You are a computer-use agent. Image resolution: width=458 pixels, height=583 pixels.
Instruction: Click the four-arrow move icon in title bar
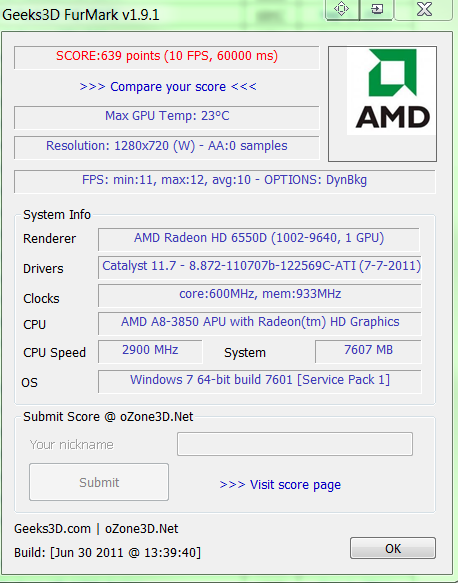click(x=342, y=9)
